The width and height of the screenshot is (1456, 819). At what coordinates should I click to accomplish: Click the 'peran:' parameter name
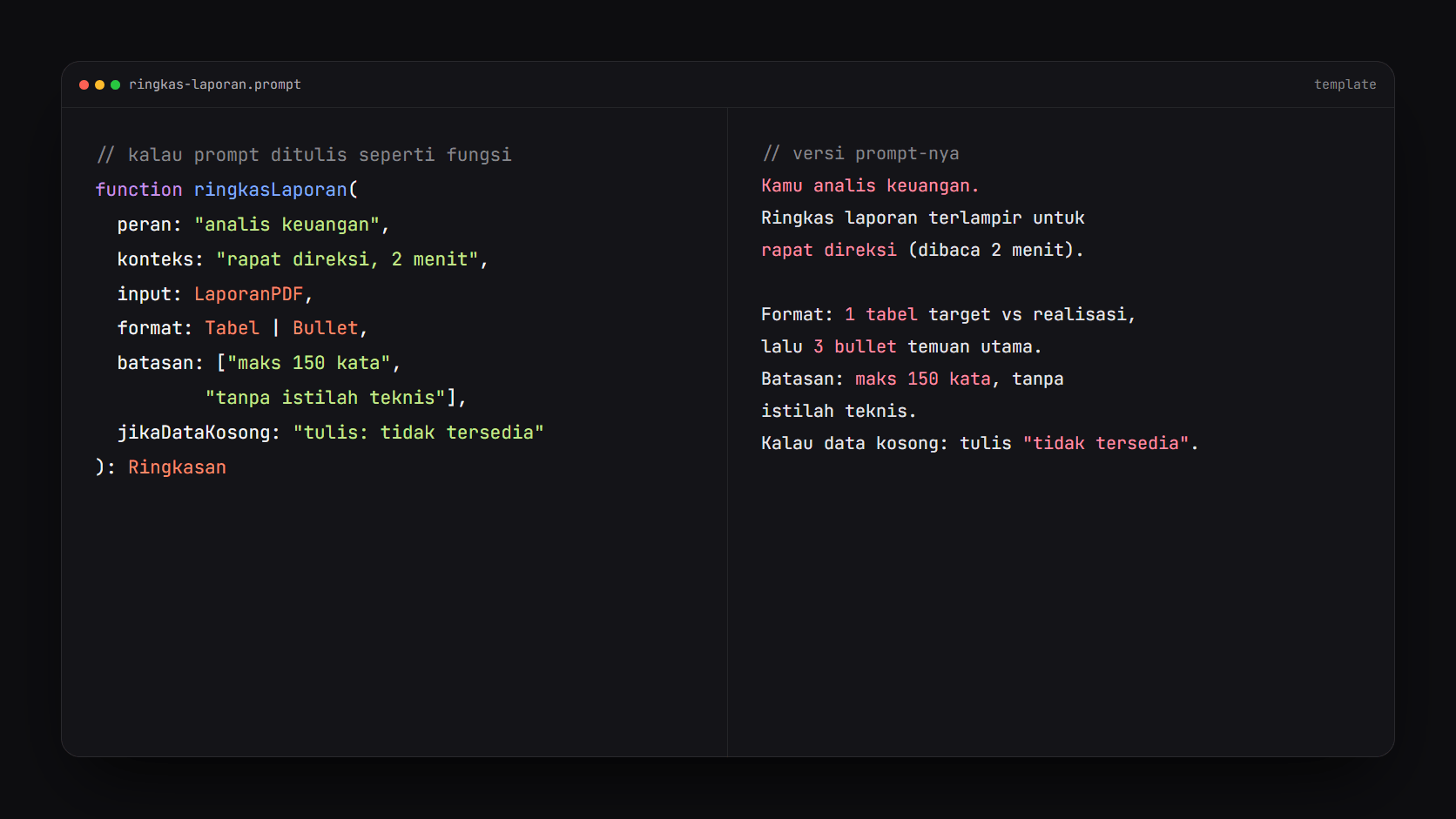150,225
